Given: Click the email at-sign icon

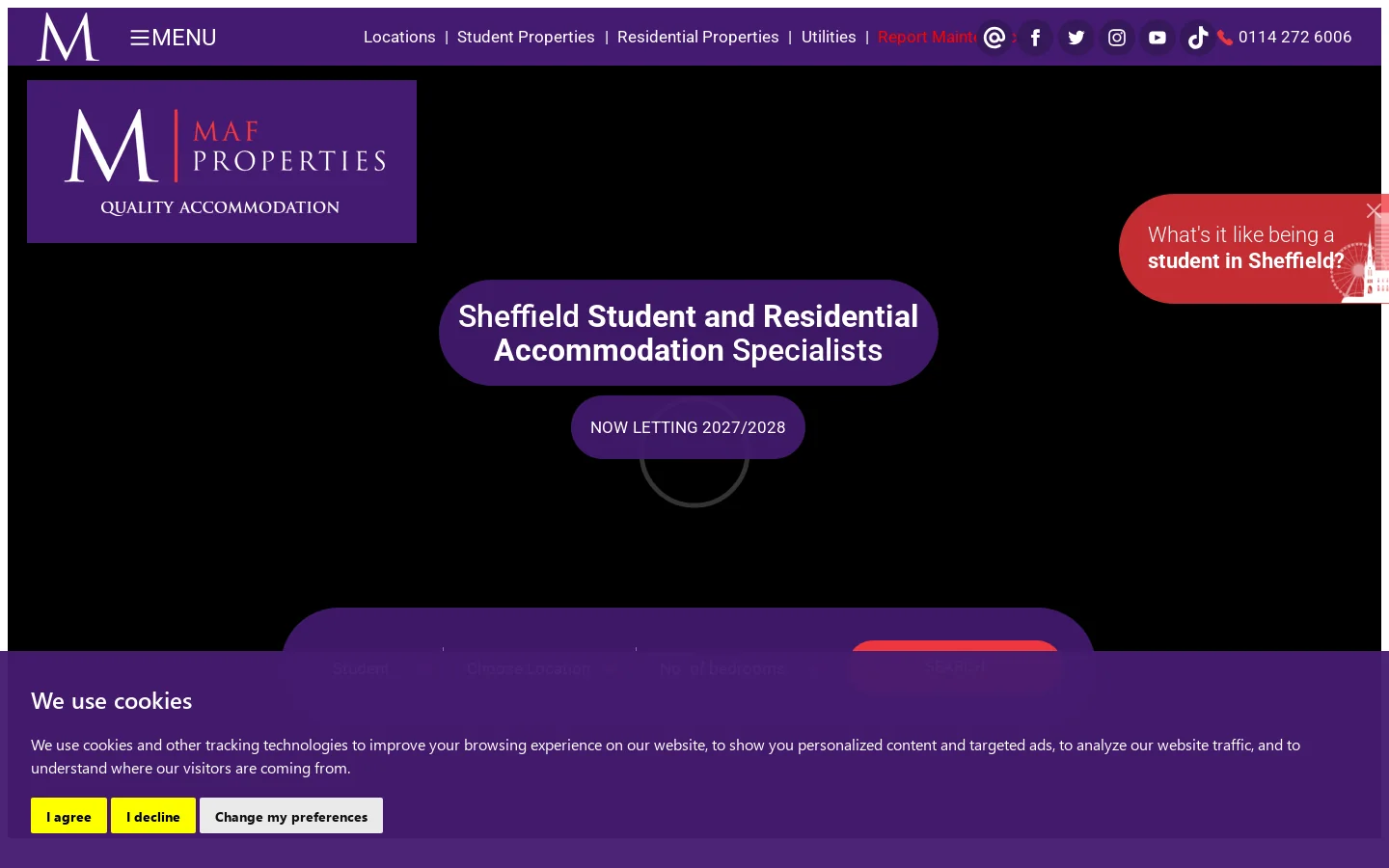Looking at the screenshot, I should pyautogui.click(x=994, y=38).
